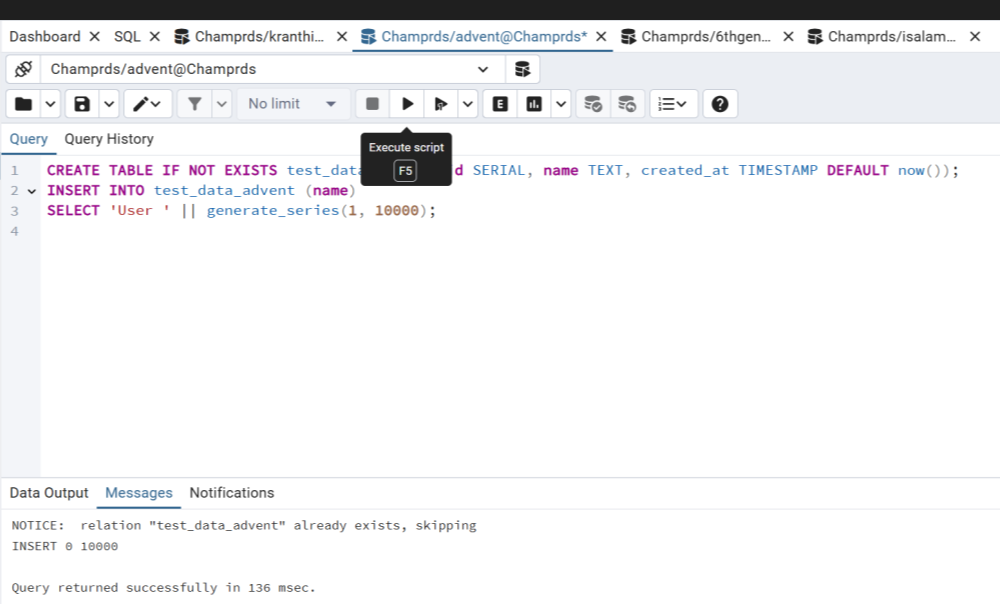Open the Champrds/advent@Champrds connection dropdown

pyautogui.click(x=273, y=69)
